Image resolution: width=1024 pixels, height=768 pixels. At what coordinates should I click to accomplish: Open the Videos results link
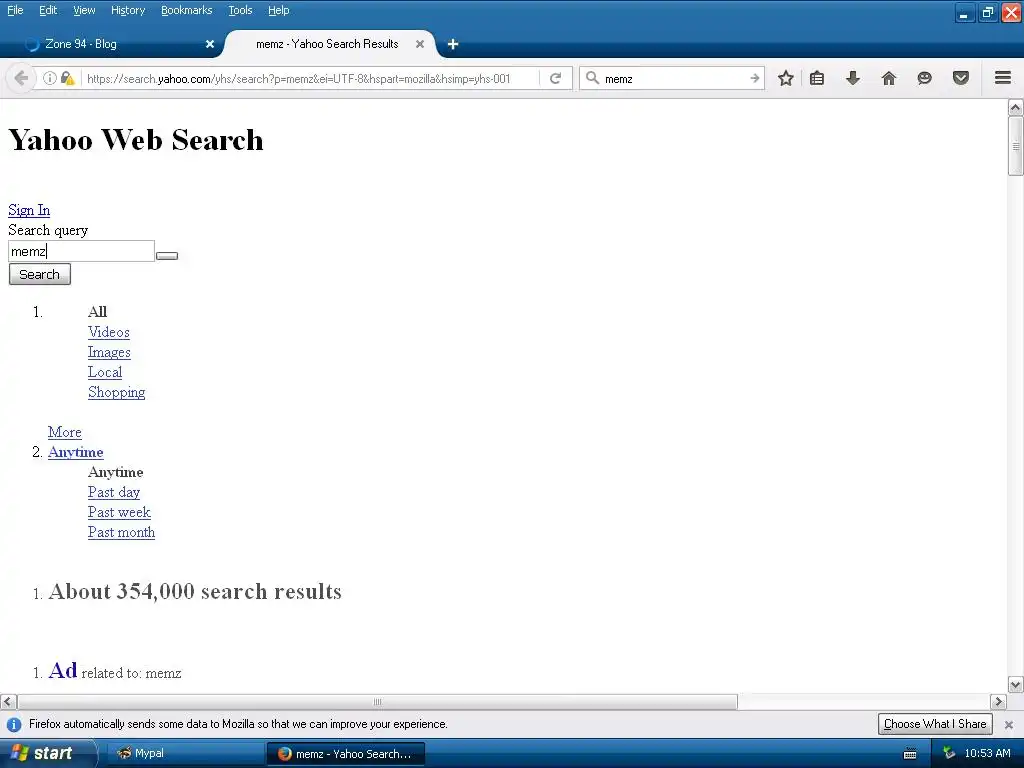click(x=108, y=332)
